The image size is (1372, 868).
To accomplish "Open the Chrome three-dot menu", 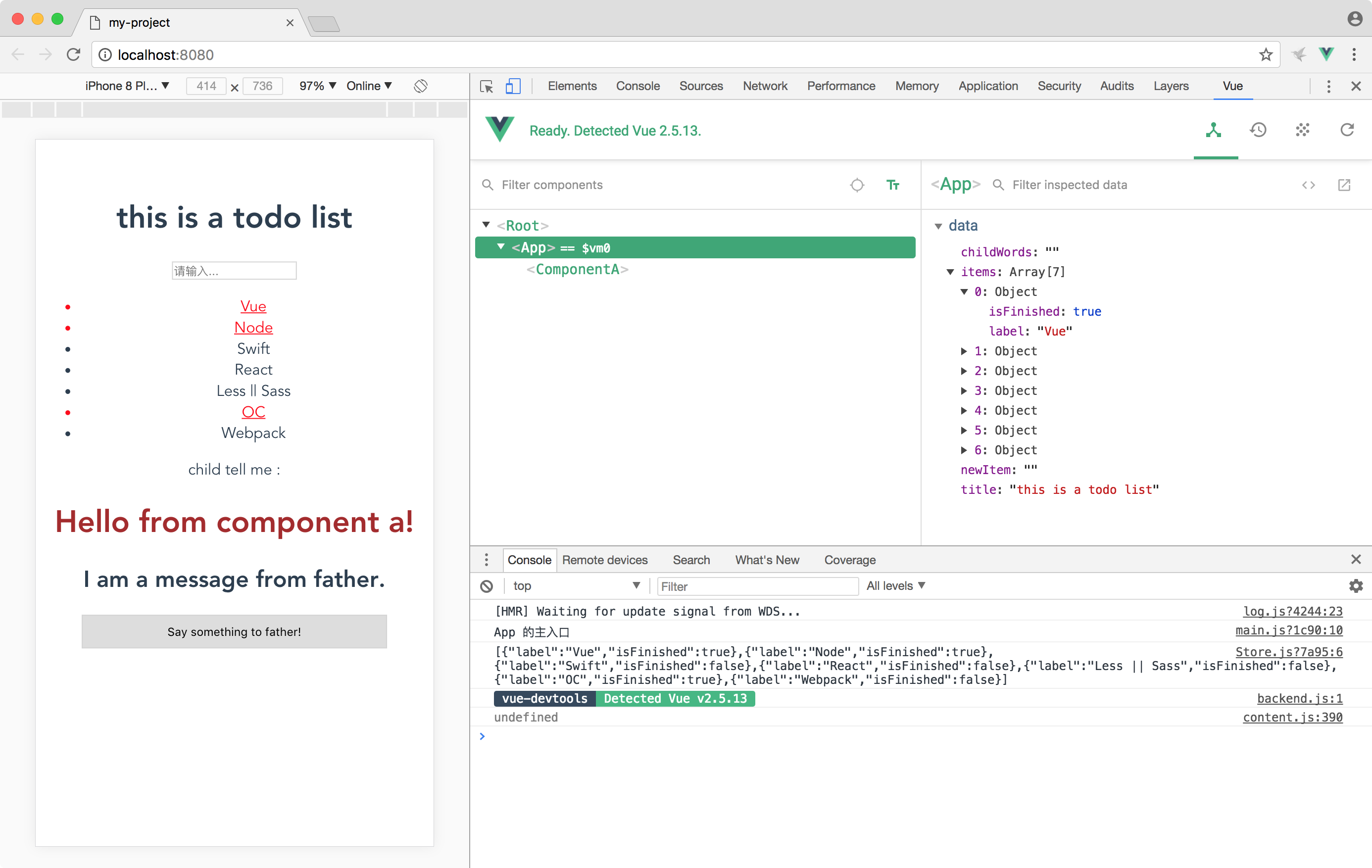I will [1354, 54].
